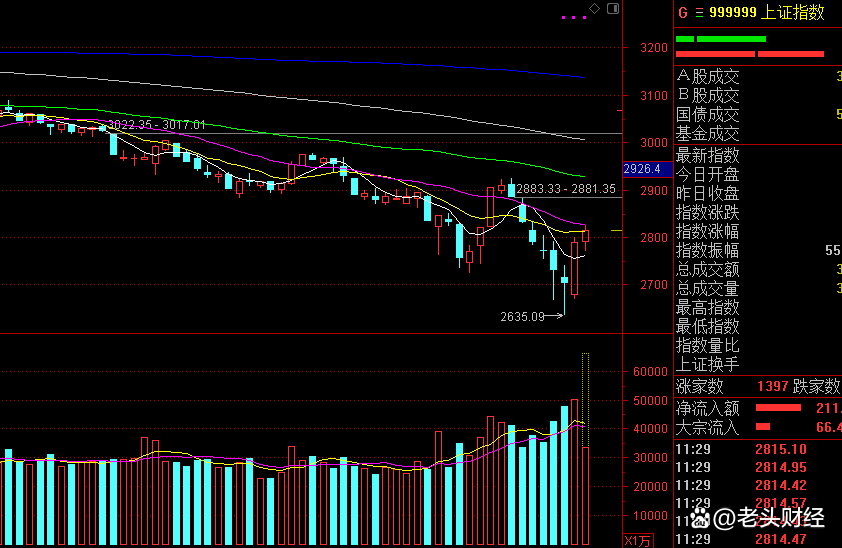Click the diamond icon above the chart

point(594,8)
